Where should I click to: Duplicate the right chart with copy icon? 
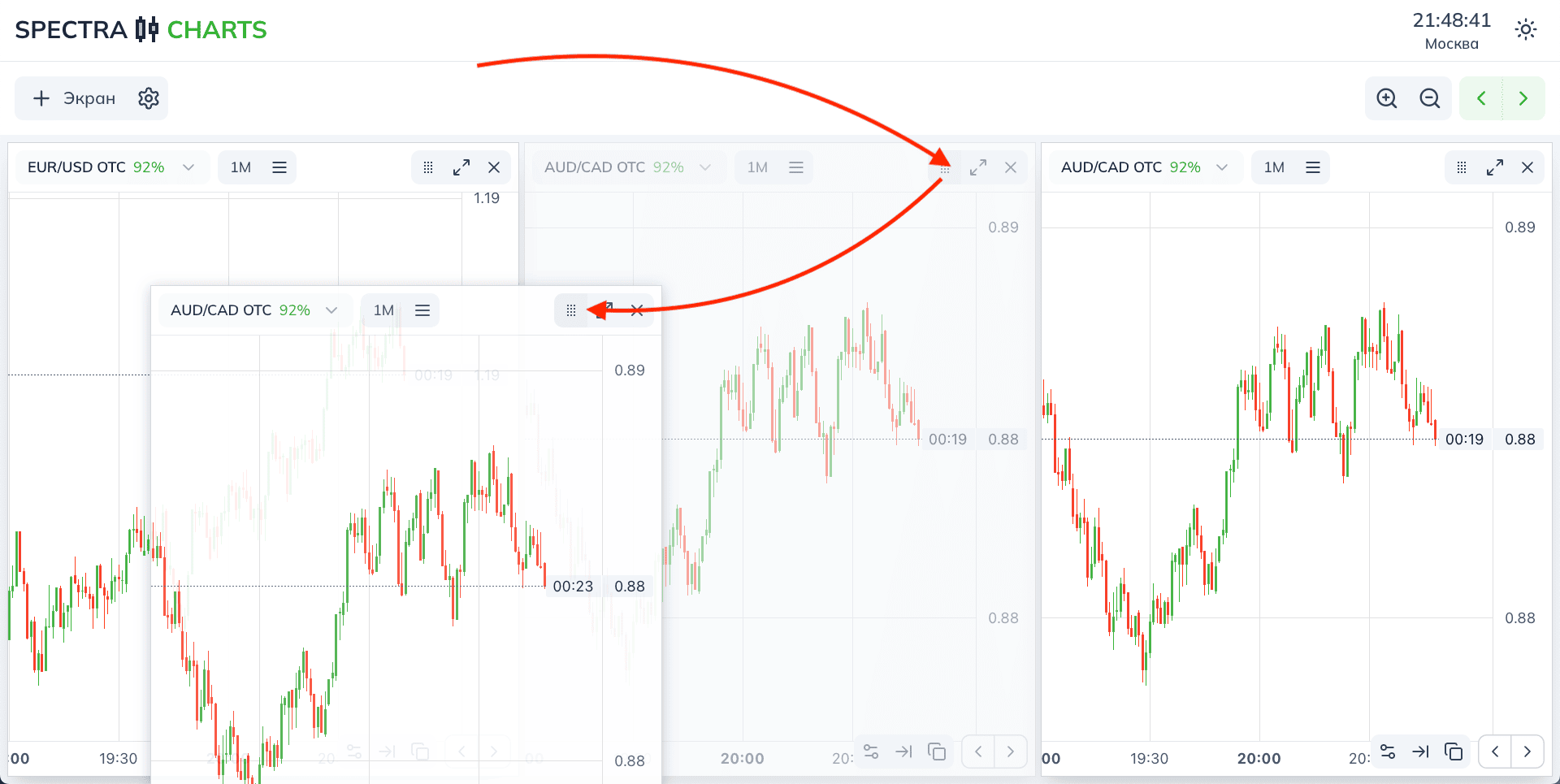[x=1454, y=752]
